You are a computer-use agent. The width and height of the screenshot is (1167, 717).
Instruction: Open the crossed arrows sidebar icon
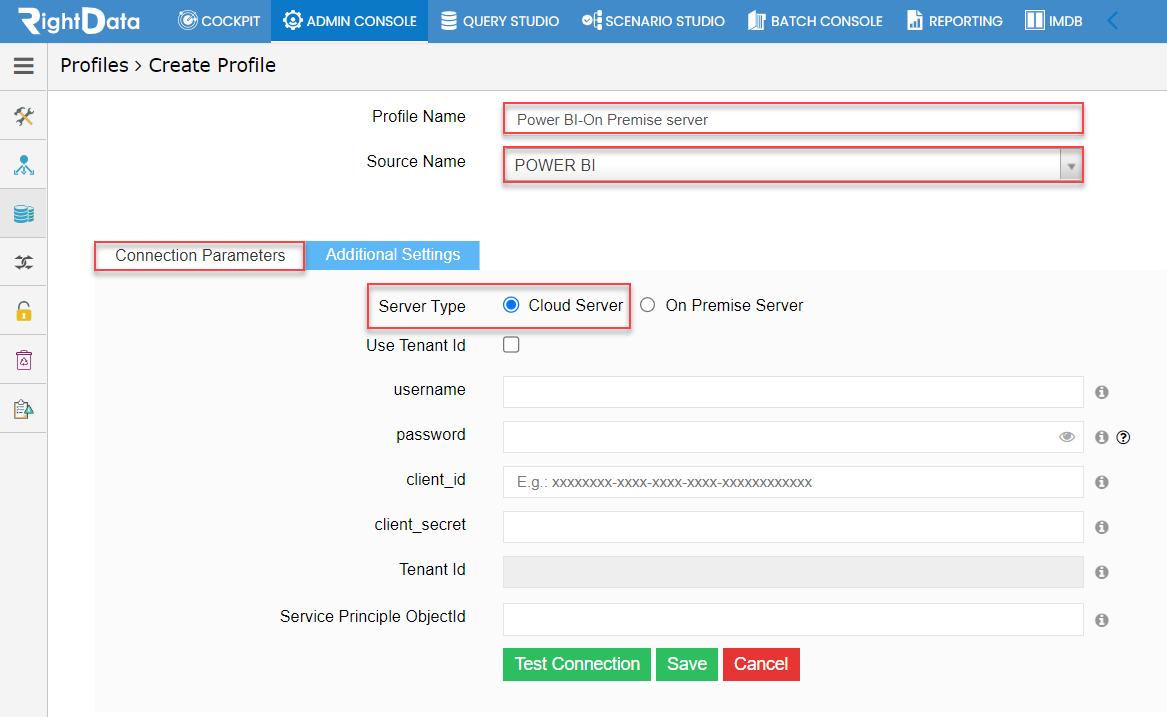24,262
